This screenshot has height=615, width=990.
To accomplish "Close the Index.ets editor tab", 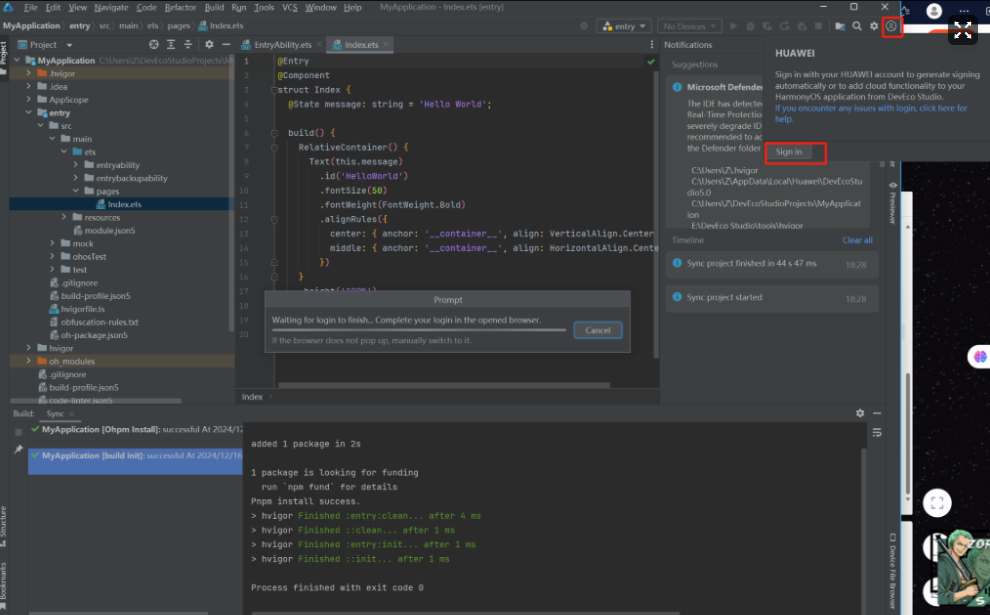I will click(x=385, y=45).
